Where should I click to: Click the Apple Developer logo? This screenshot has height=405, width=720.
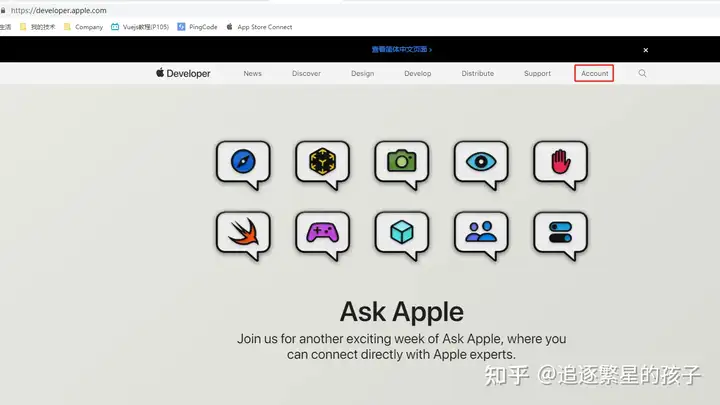point(183,73)
